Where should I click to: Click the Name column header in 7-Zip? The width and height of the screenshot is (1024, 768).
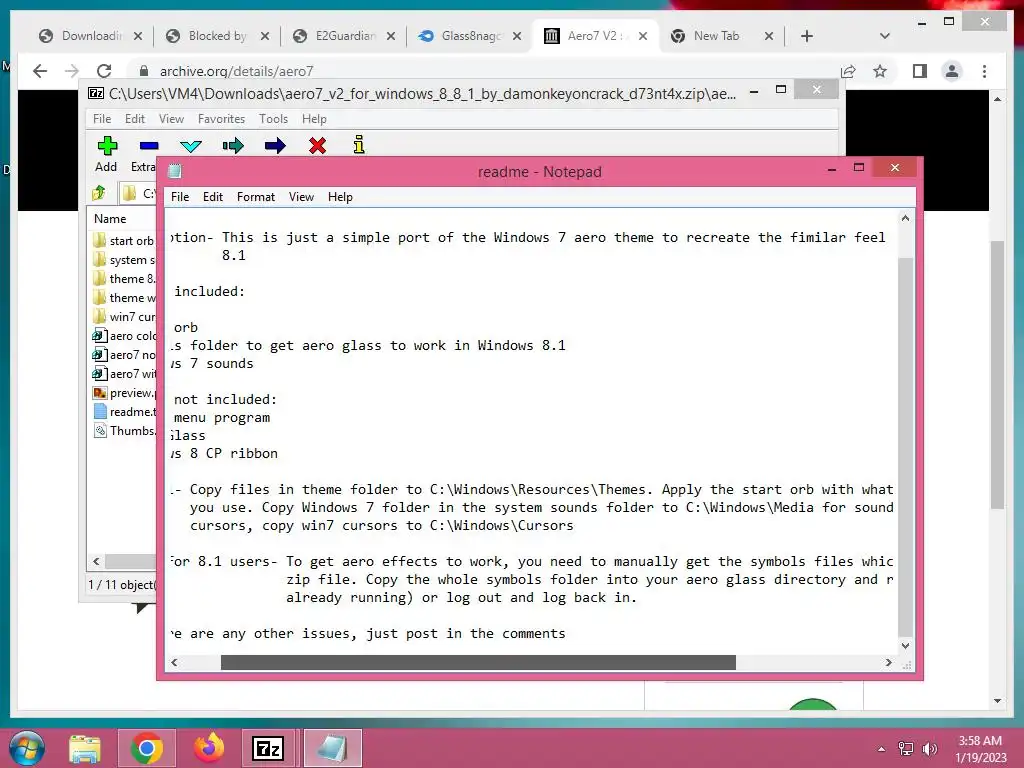[110, 219]
